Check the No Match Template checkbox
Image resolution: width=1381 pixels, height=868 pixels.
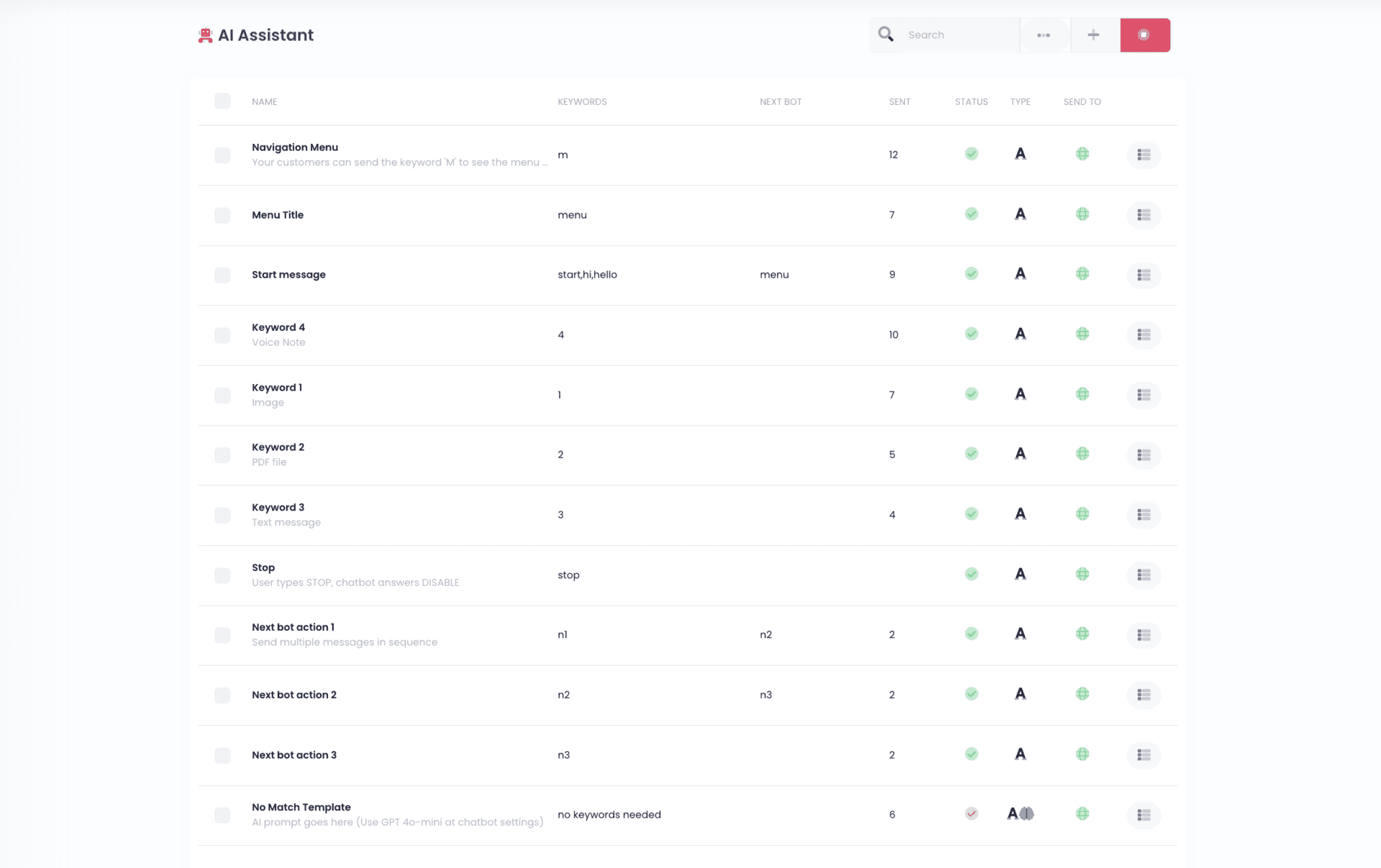[222, 815]
